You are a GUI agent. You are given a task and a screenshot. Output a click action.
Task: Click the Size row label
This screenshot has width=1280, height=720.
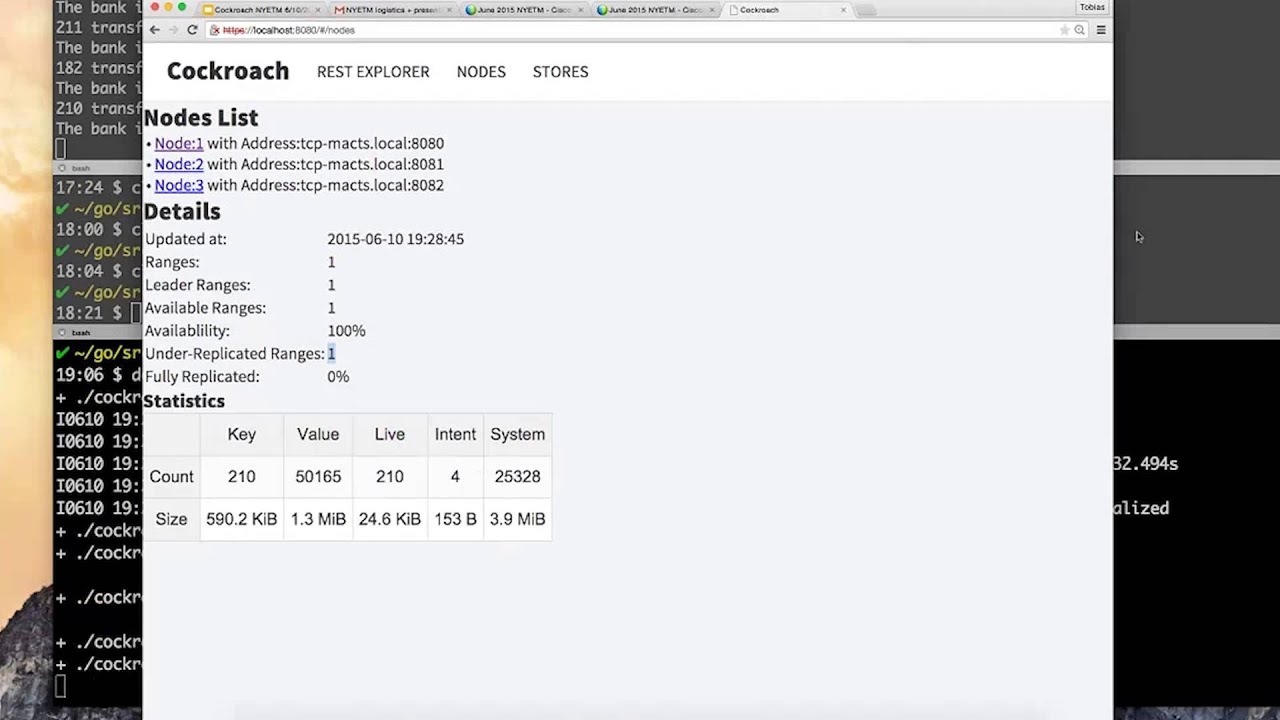click(x=171, y=519)
